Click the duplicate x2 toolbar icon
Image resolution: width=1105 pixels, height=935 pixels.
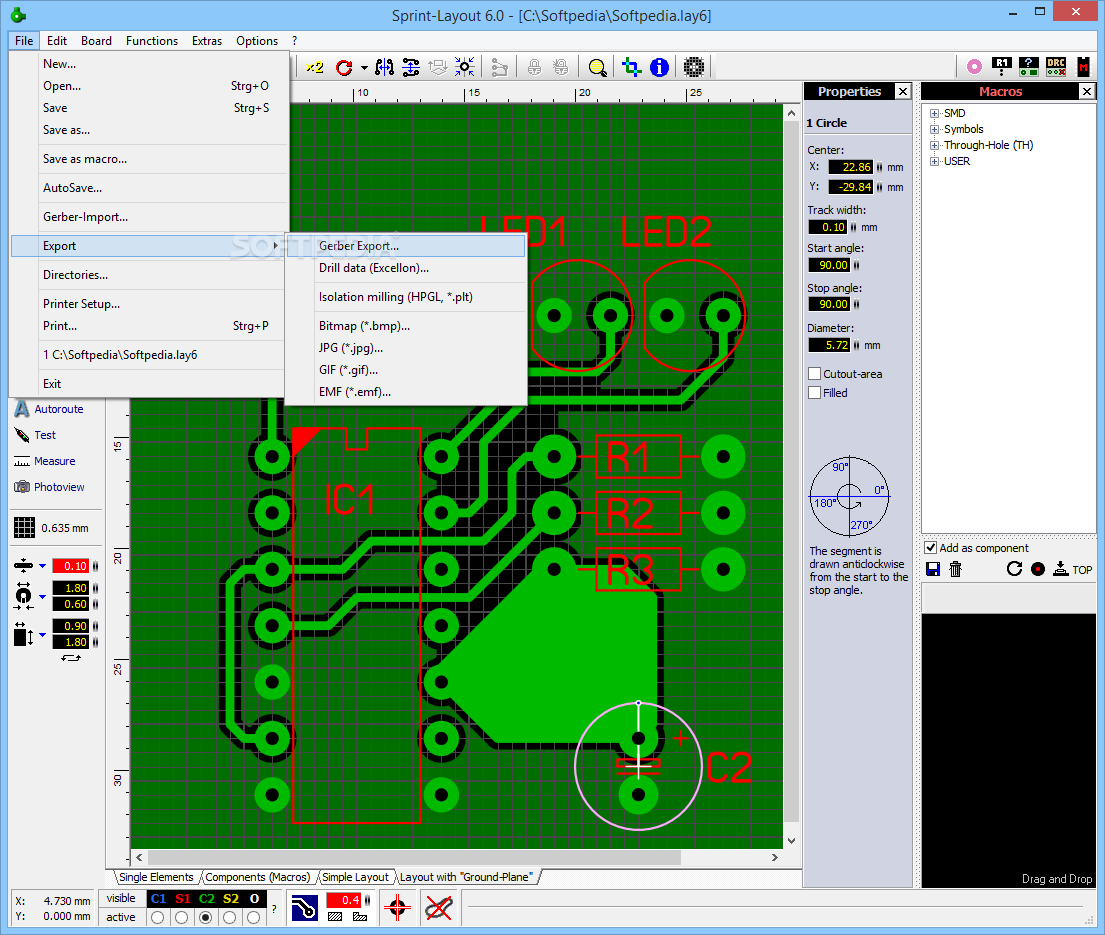(x=315, y=68)
